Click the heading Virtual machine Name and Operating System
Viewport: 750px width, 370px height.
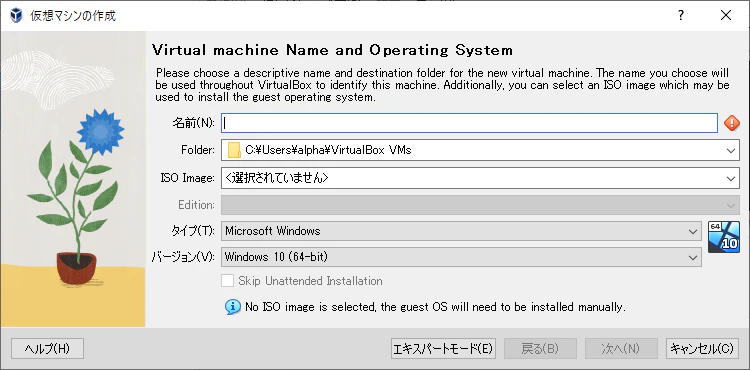tap(332, 50)
